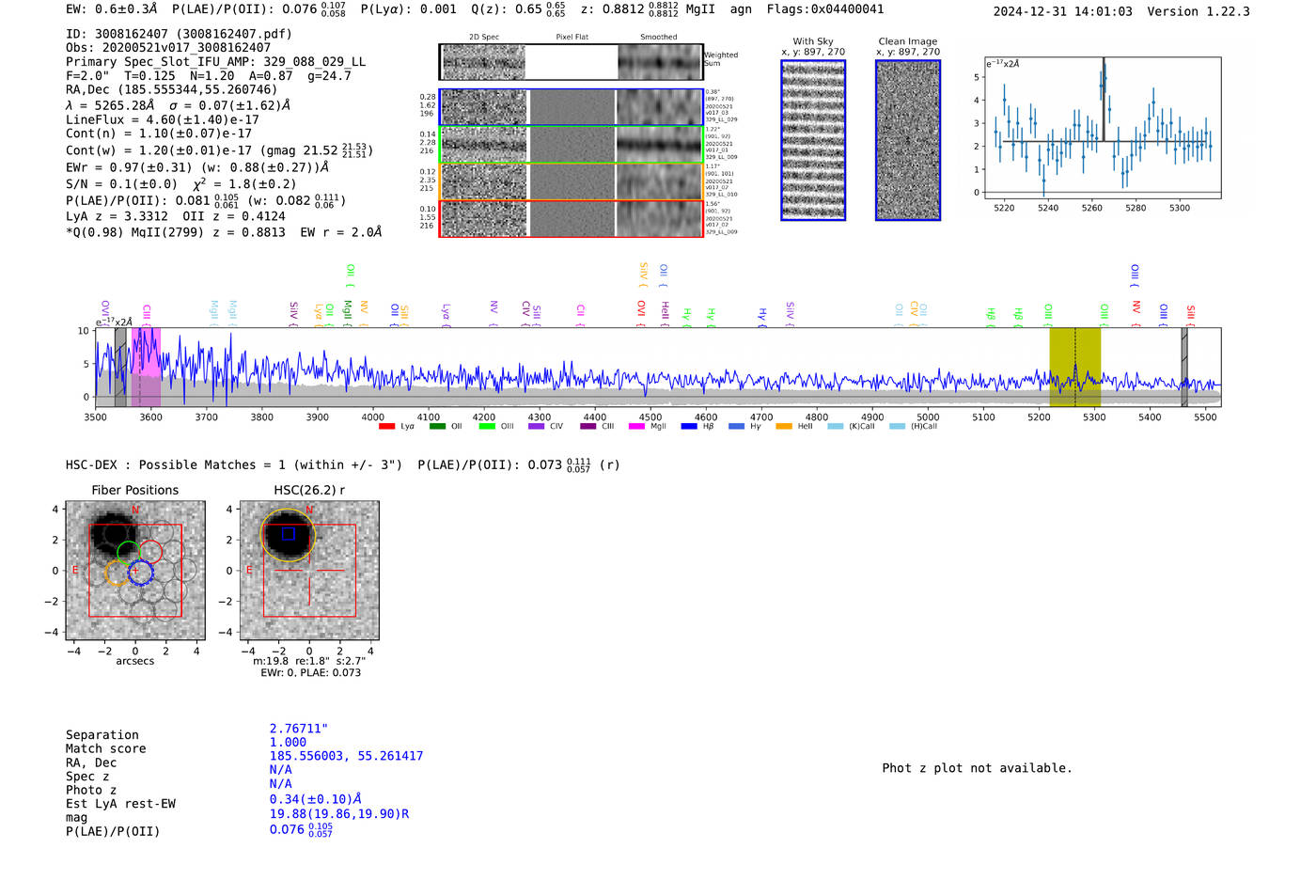Select the *Q(0.98) MgII(2799) z = 0.8813 line

coord(224,232)
